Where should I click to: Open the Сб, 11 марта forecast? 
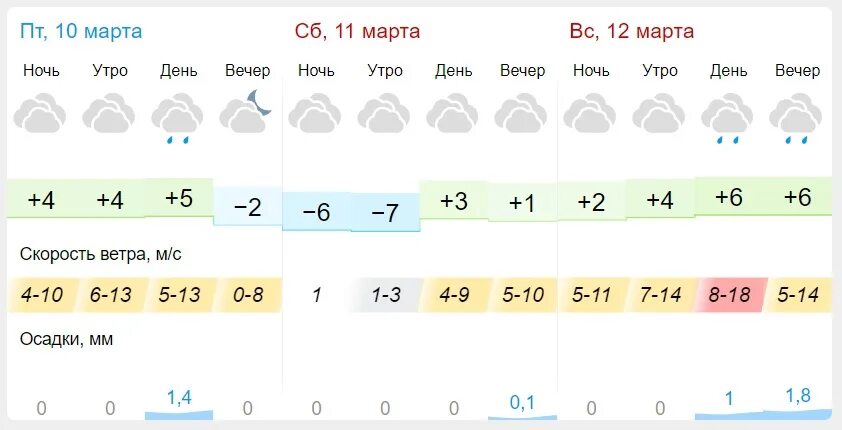pos(357,31)
